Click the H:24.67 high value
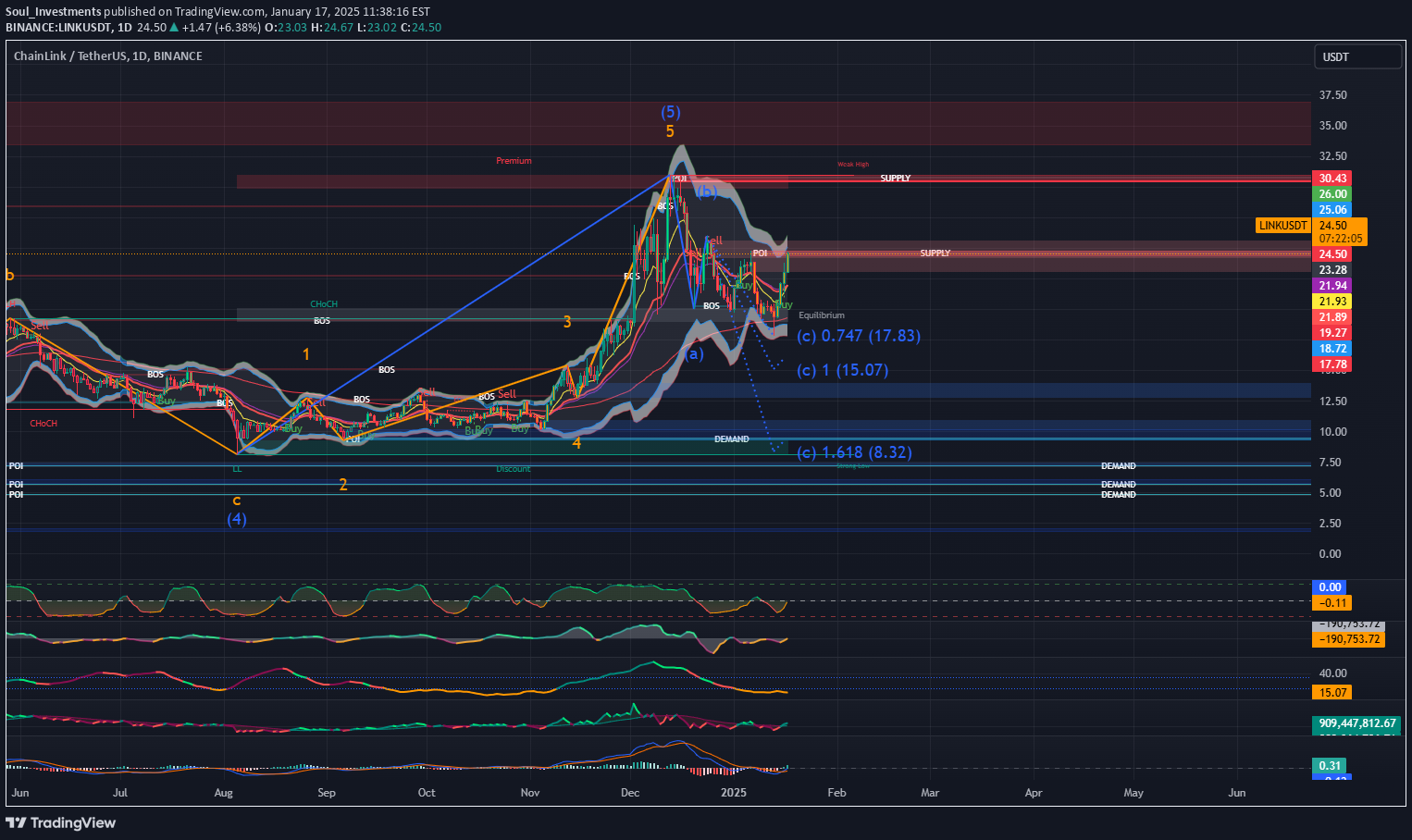The image size is (1412, 840). tap(331, 28)
